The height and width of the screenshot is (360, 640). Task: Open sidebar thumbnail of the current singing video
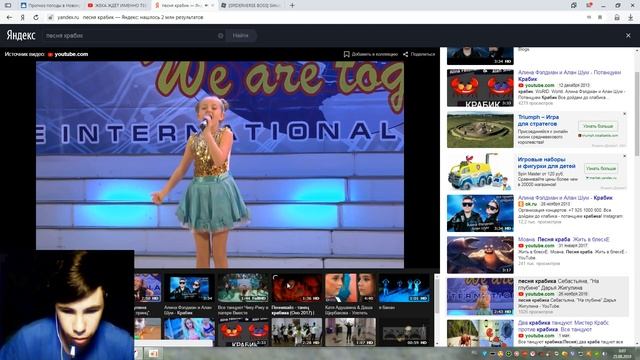pos(480,296)
